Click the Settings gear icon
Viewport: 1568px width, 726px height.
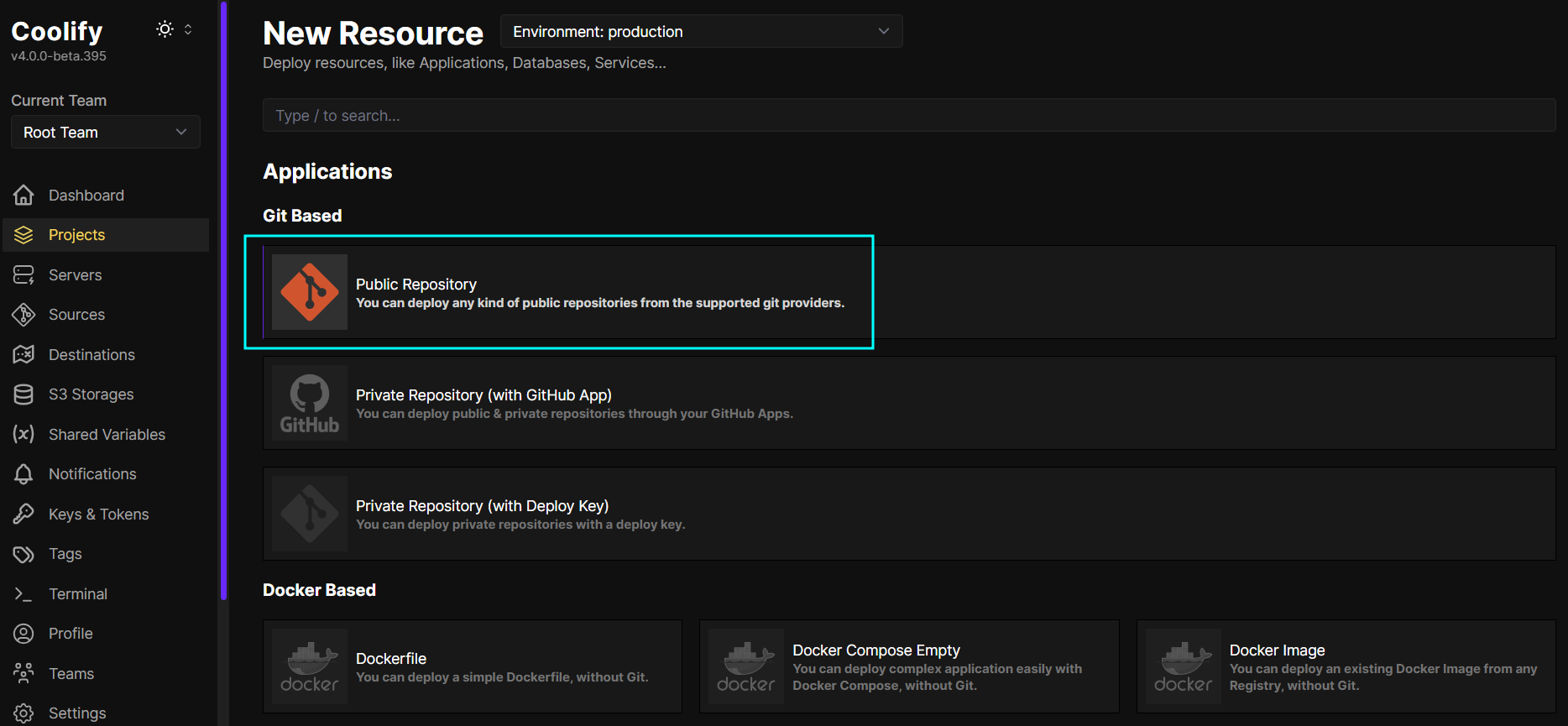click(24, 713)
